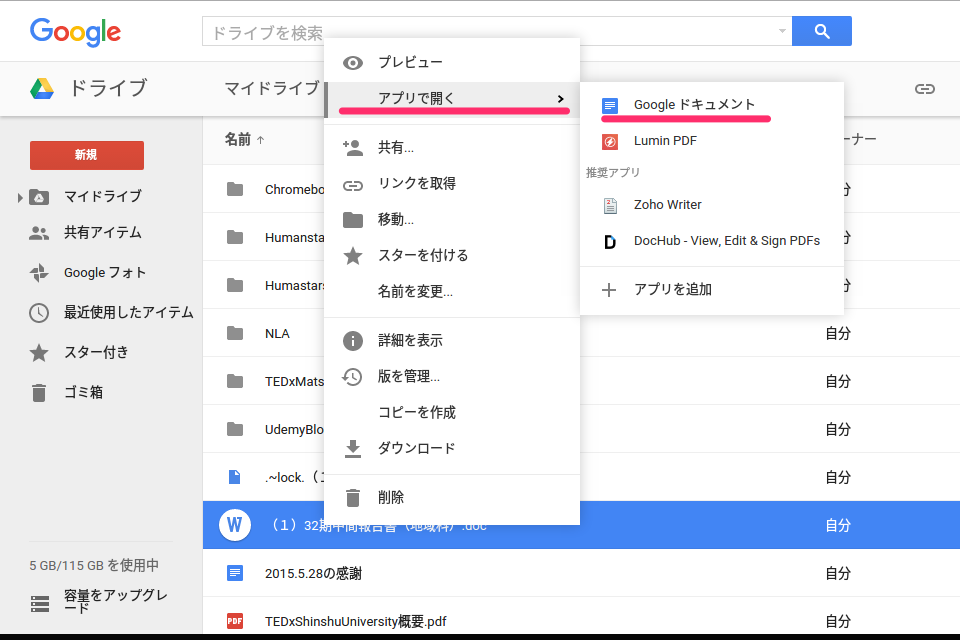
Task: Click the blue Docs icon of 2015.5.28の感謝
Action: 234,573
